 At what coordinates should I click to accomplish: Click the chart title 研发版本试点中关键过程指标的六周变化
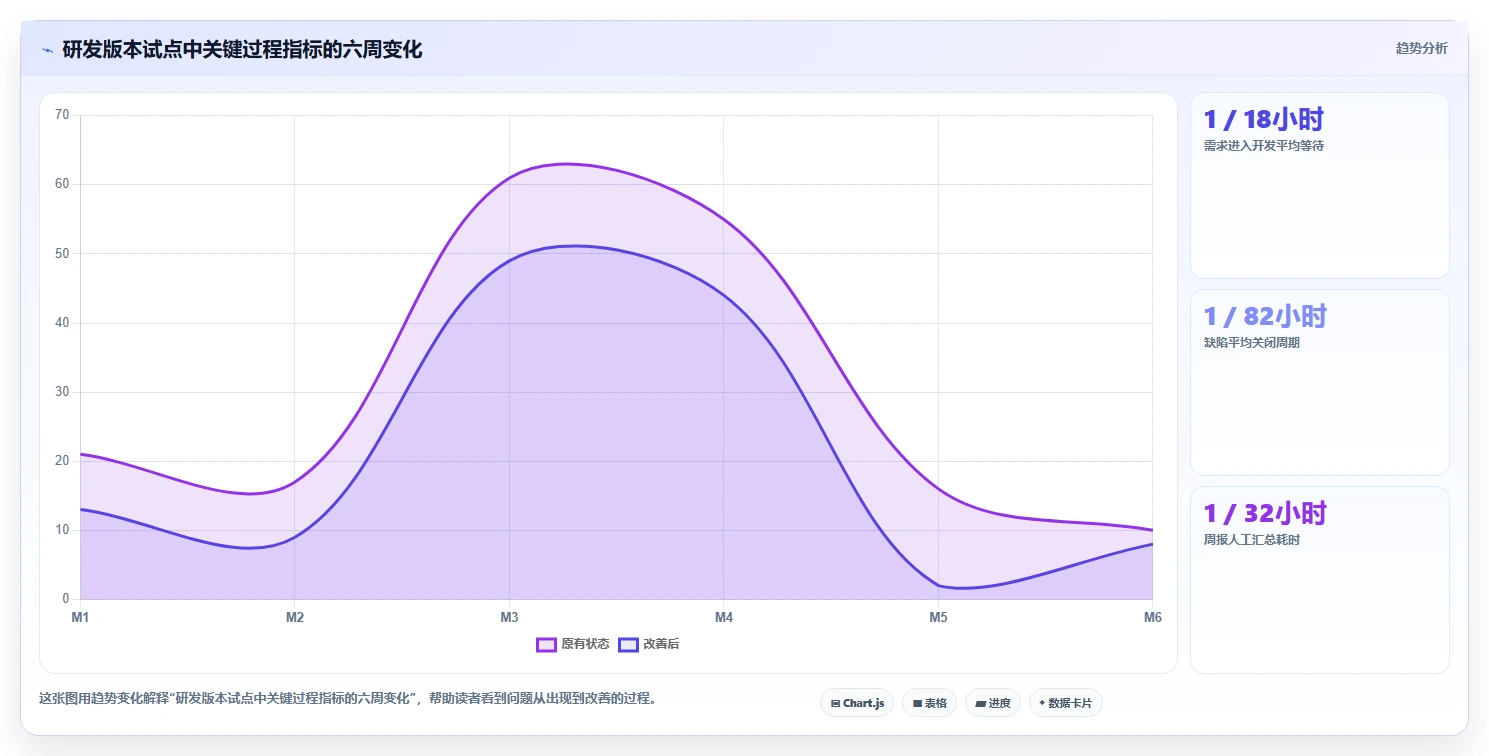242,49
